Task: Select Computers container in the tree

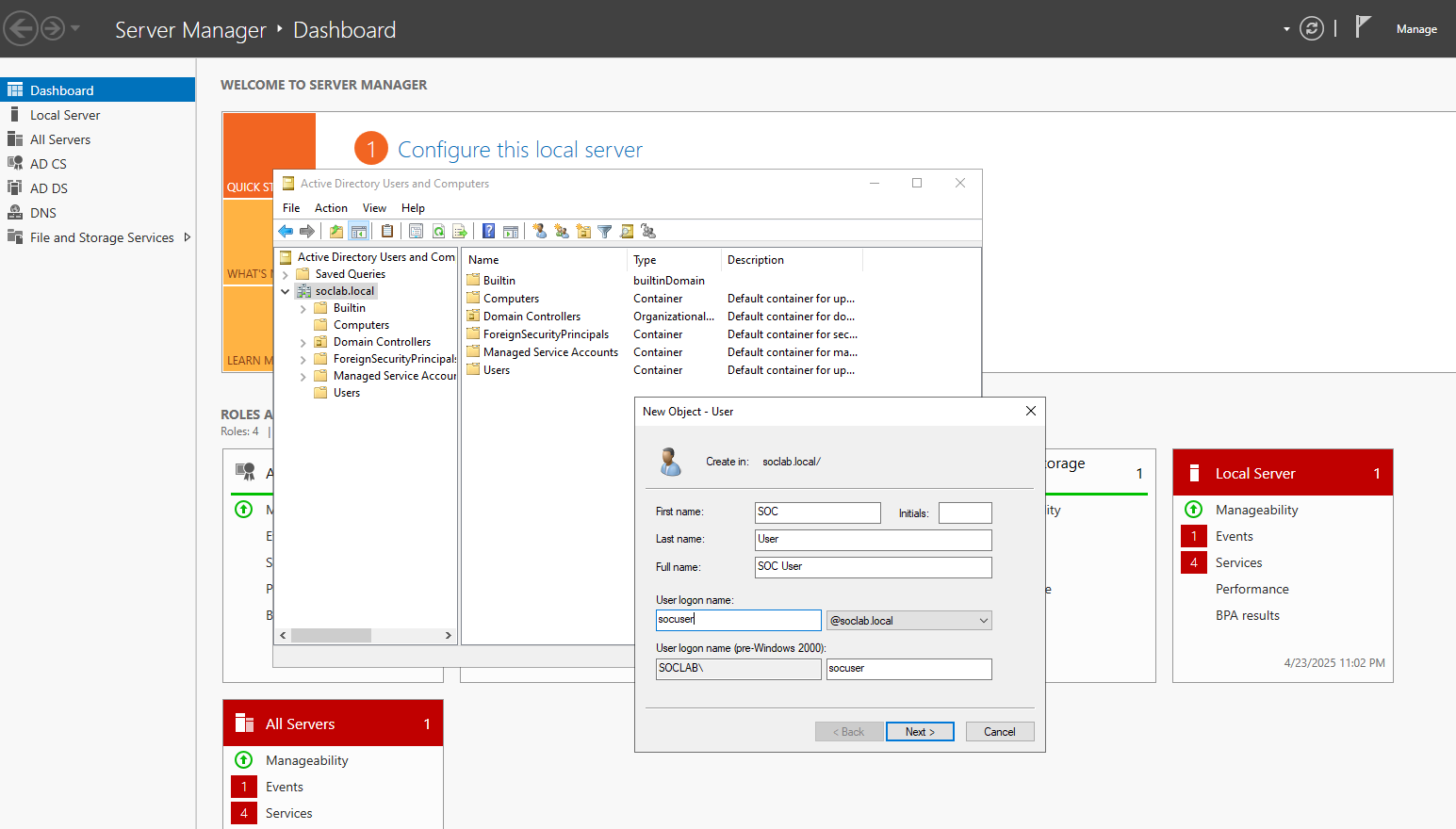Action: 361,325
